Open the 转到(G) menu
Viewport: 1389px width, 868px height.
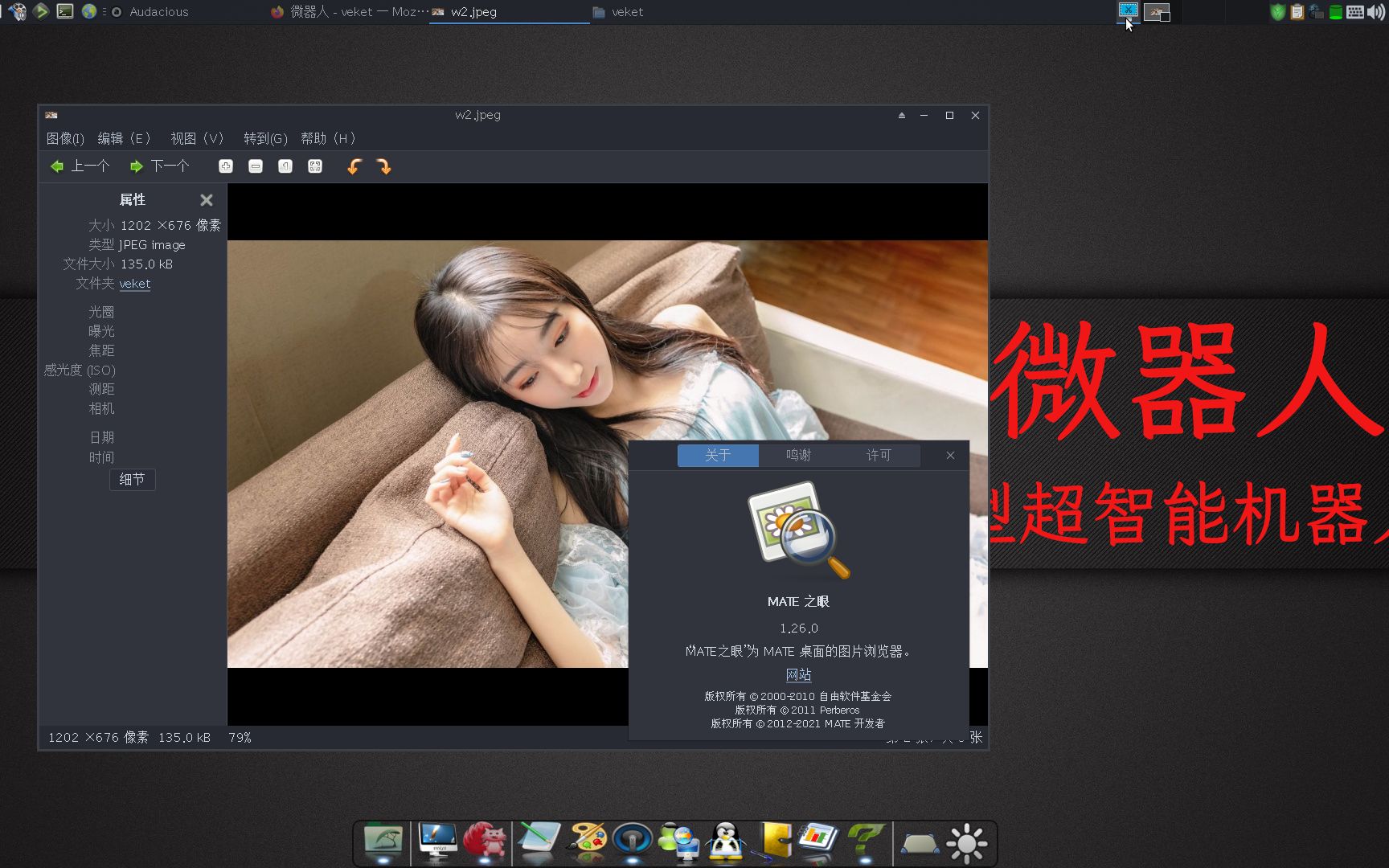(x=265, y=138)
